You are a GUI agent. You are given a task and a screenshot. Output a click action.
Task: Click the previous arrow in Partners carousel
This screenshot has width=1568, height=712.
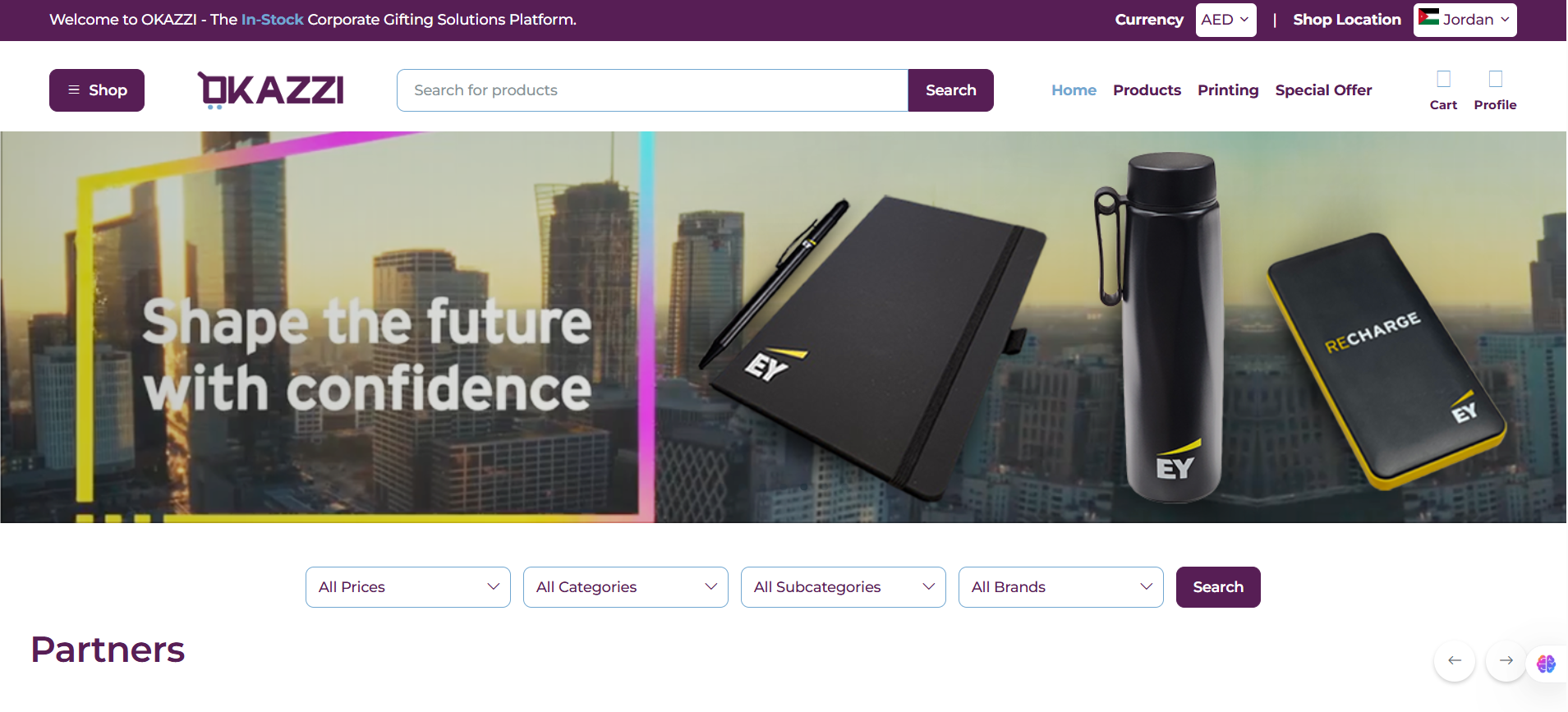pos(1455,660)
